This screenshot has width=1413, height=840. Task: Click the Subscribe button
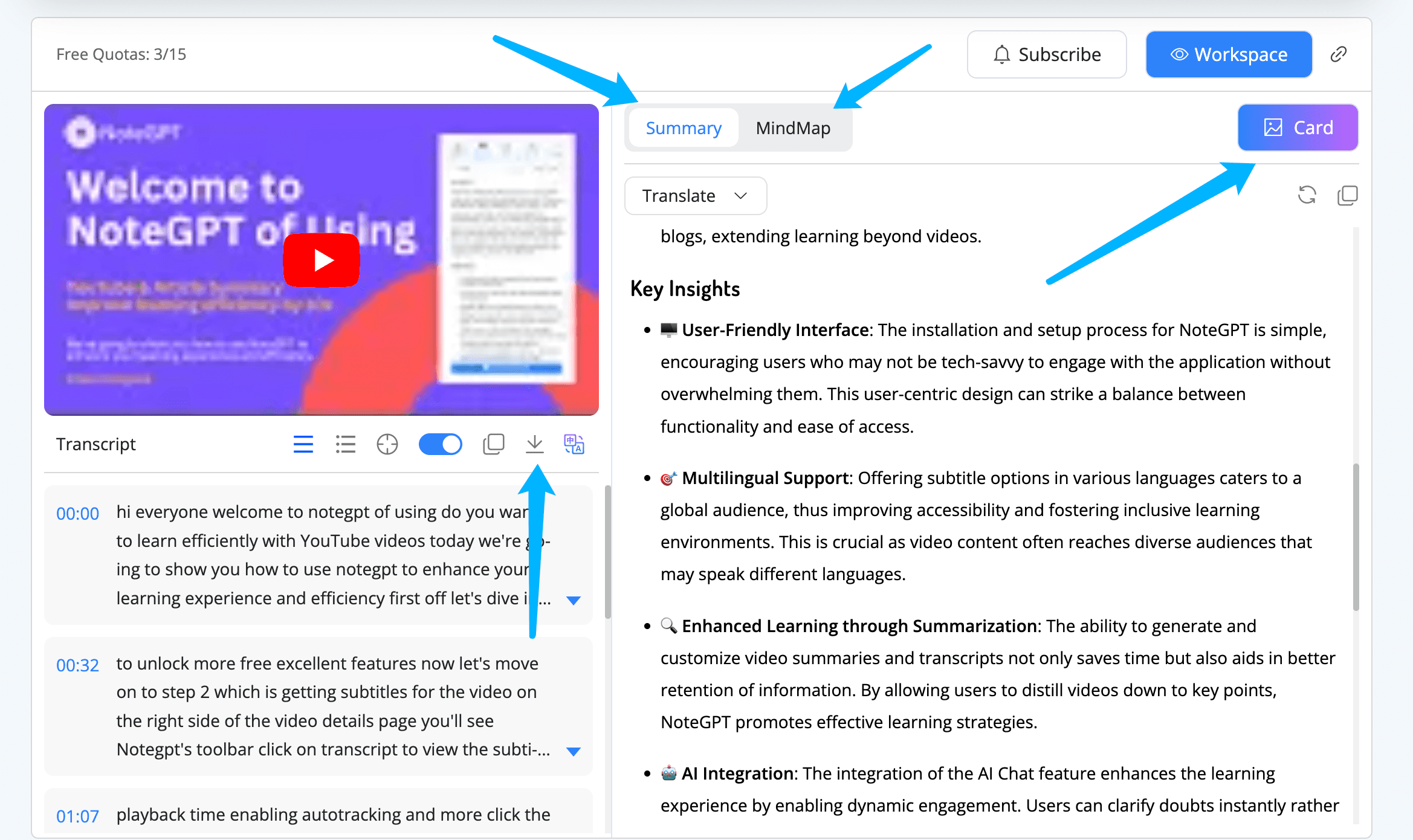(1047, 54)
